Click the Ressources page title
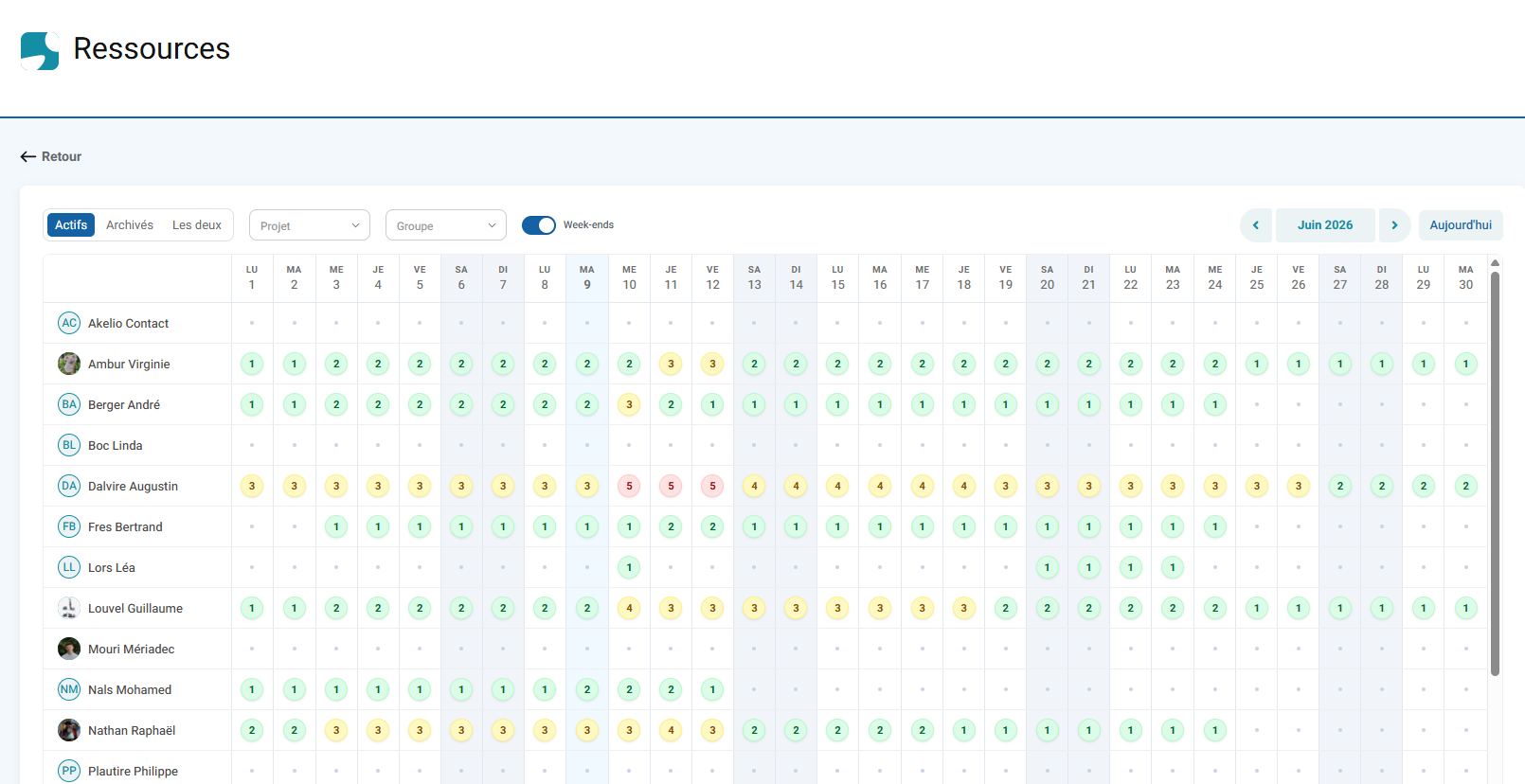 (152, 48)
